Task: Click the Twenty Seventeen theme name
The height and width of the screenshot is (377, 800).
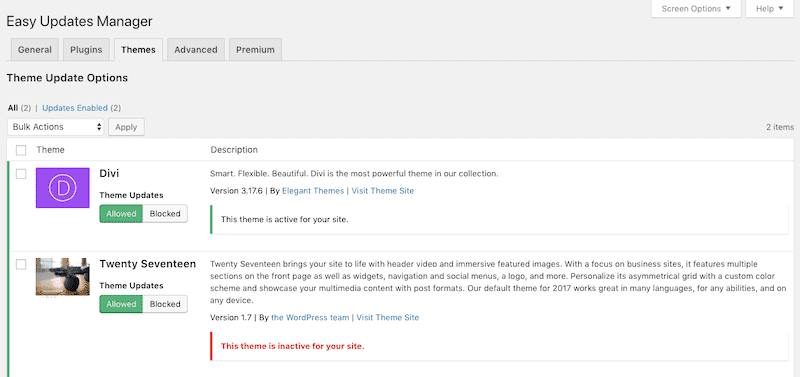Action: tap(147, 264)
